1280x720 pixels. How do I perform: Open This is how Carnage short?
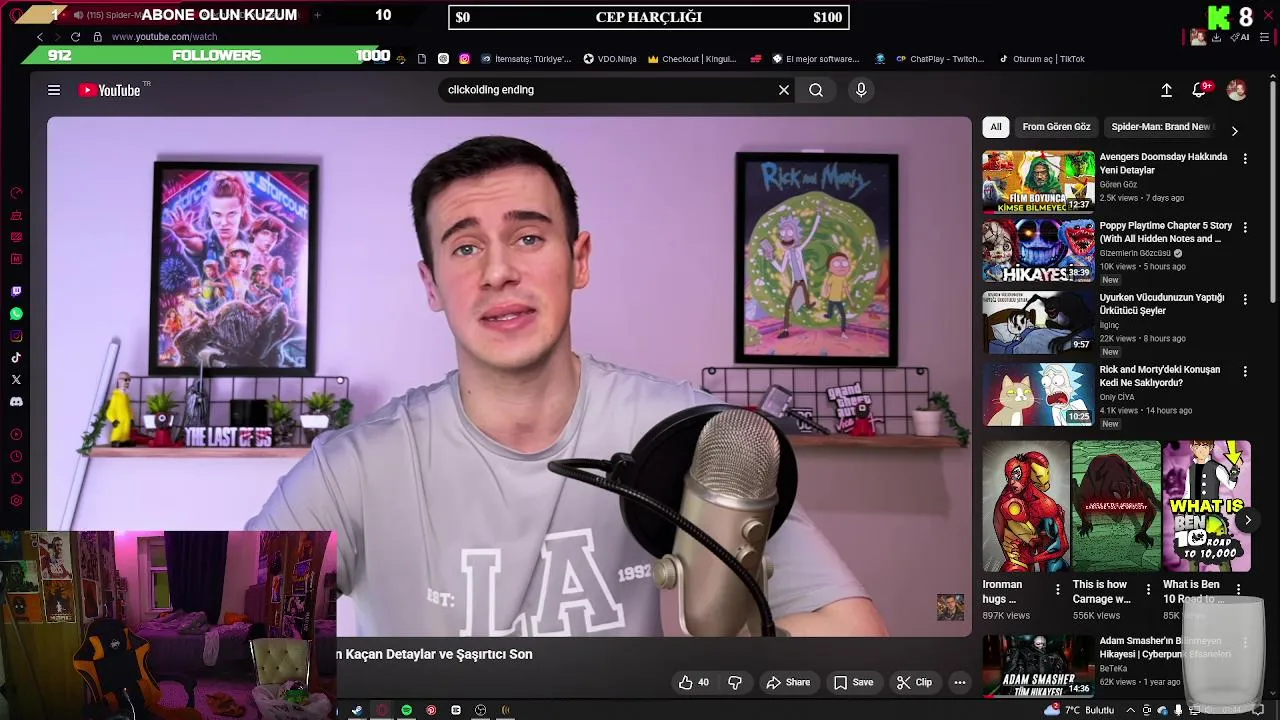[1116, 506]
